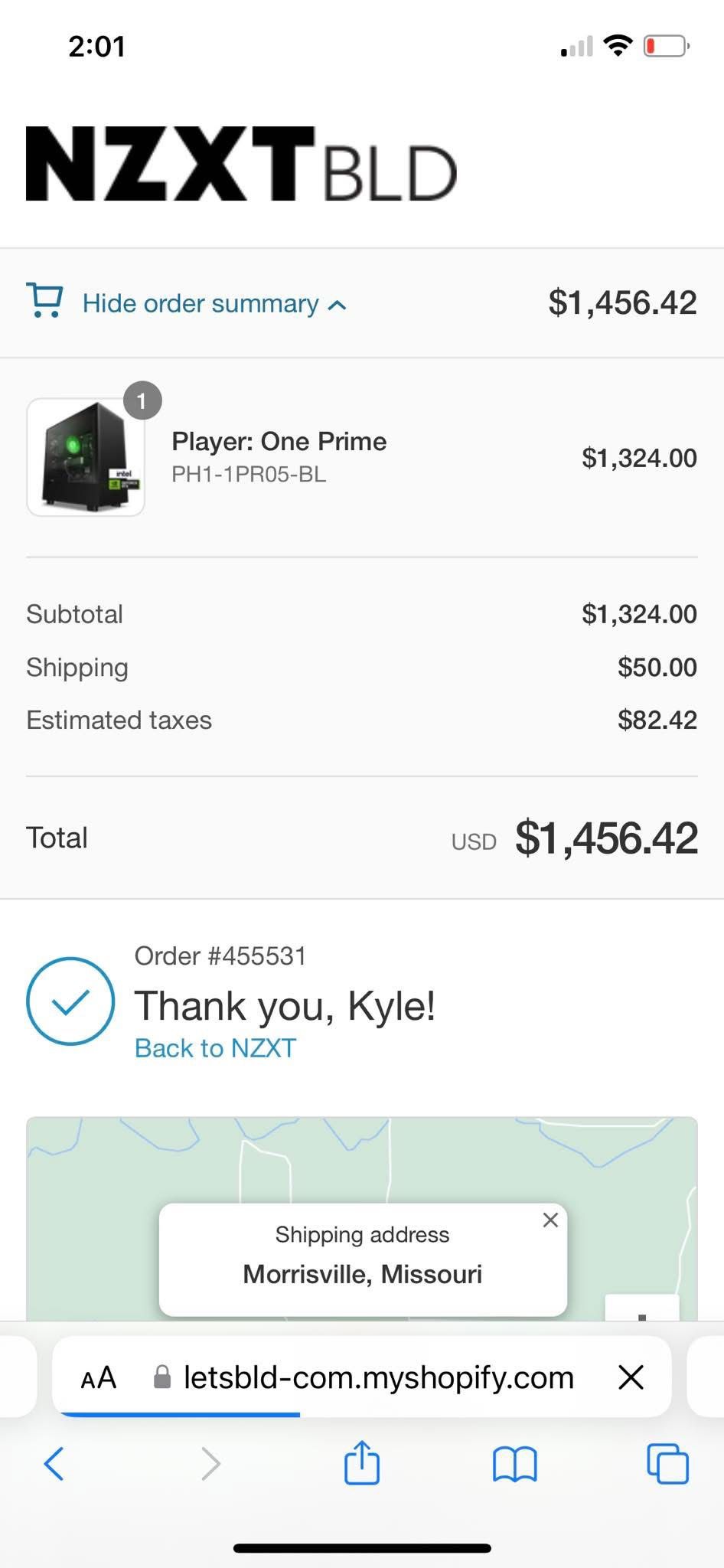
Task: Tap the Player: One Prime product thumbnail
Action: (x=85, y=456)
